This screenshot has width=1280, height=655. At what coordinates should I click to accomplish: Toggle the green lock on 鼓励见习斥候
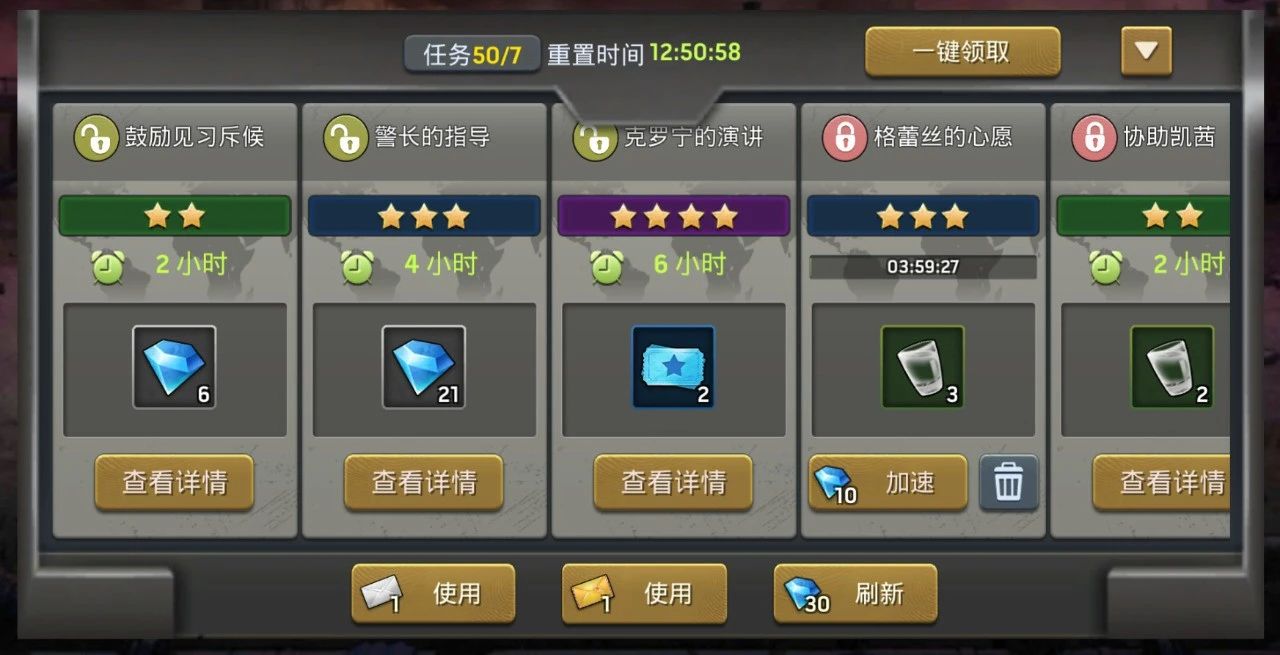[x=96, y=138]
